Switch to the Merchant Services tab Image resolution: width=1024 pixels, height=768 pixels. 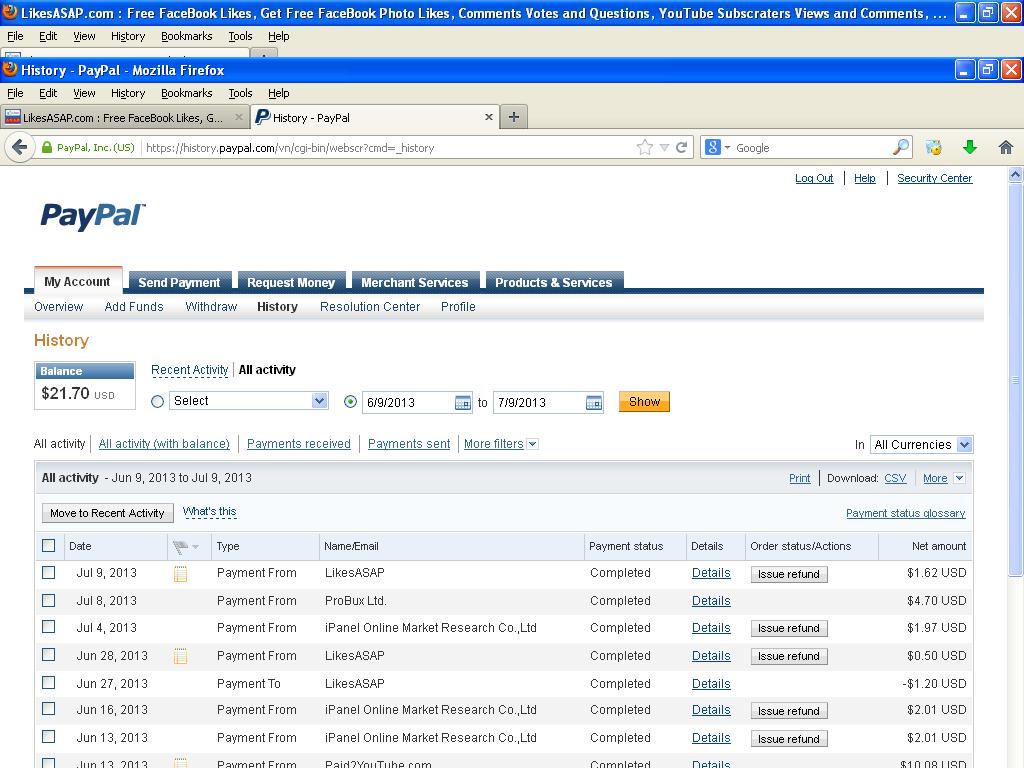click(x=415, y=282)
